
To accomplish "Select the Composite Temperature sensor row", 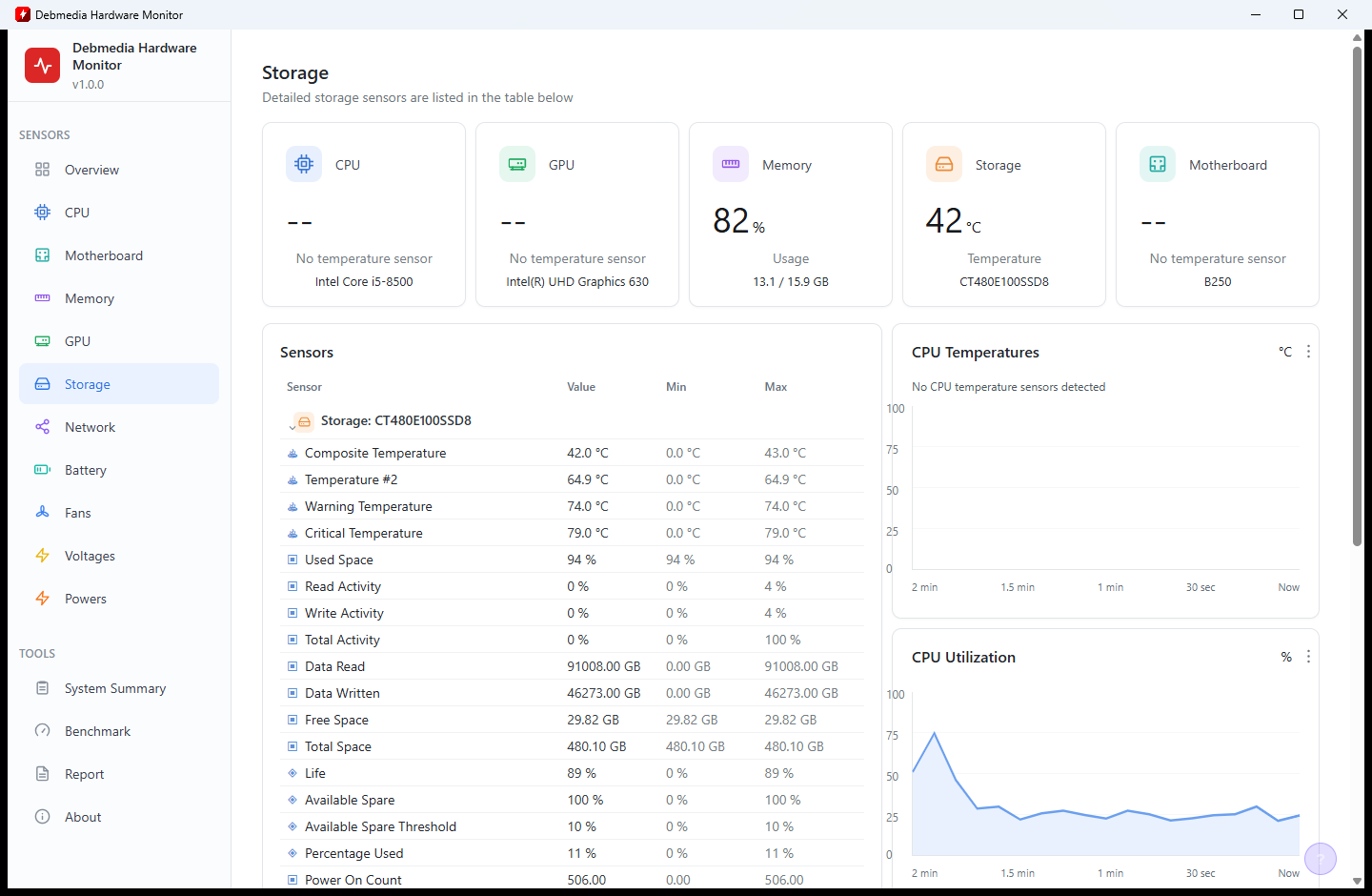I will pyautogui.click(x=573, y=453).
